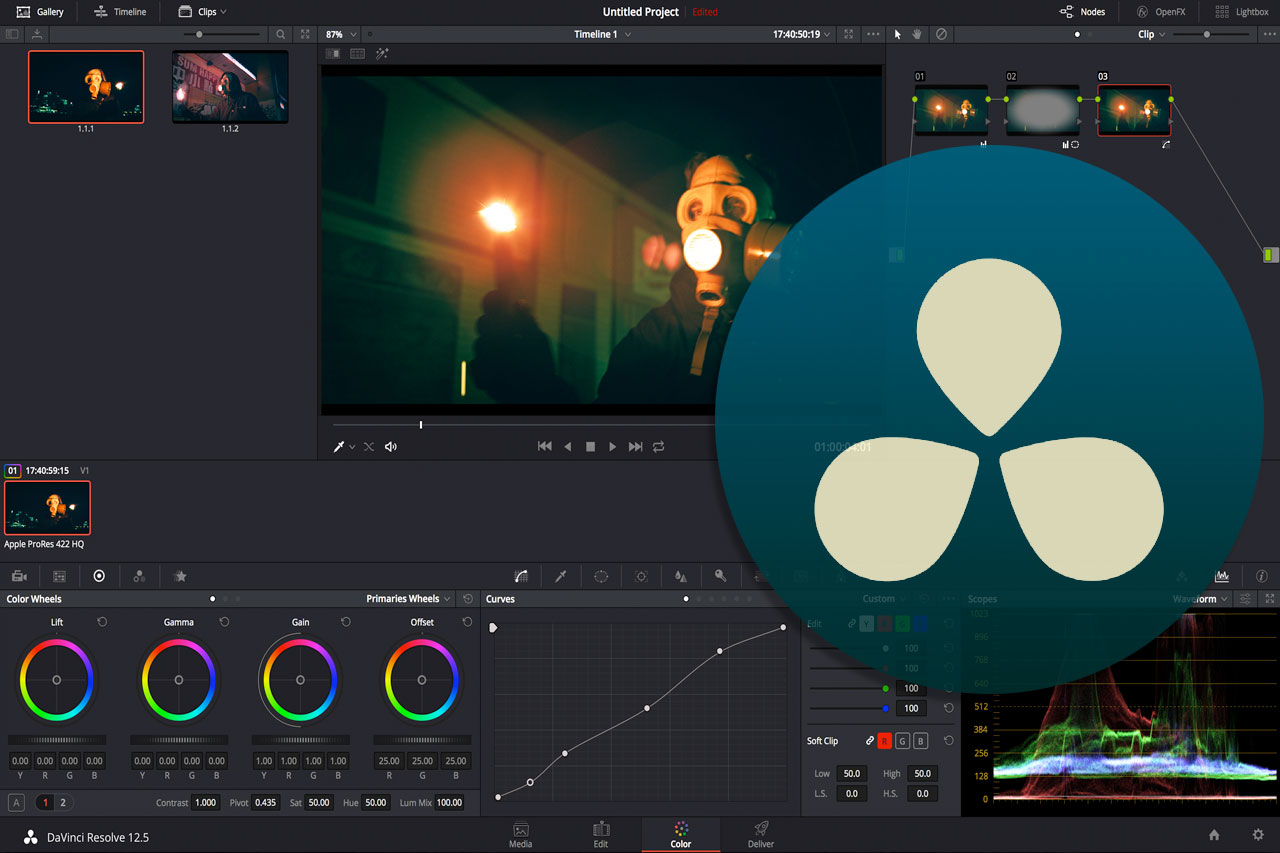Open the RGB Mixer palette
This screenshot has width=1280, height=853.
point(139,576)
